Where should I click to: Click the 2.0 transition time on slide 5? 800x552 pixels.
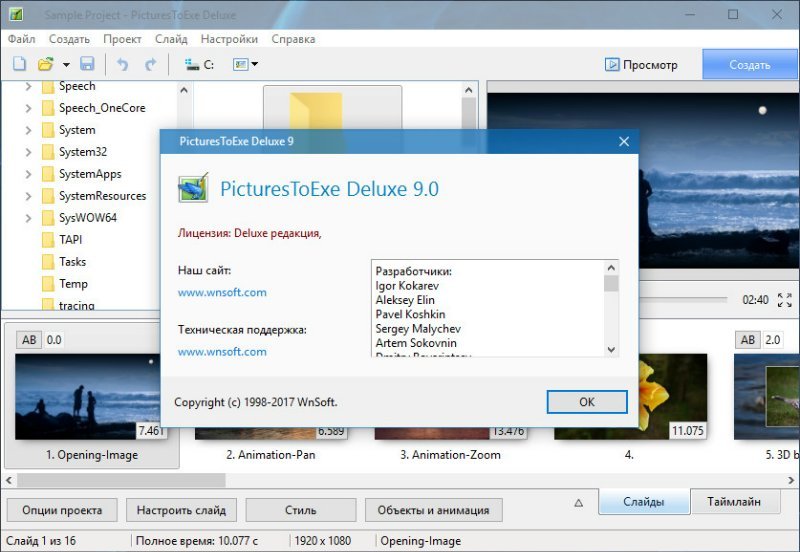click(x=772, y=340)
